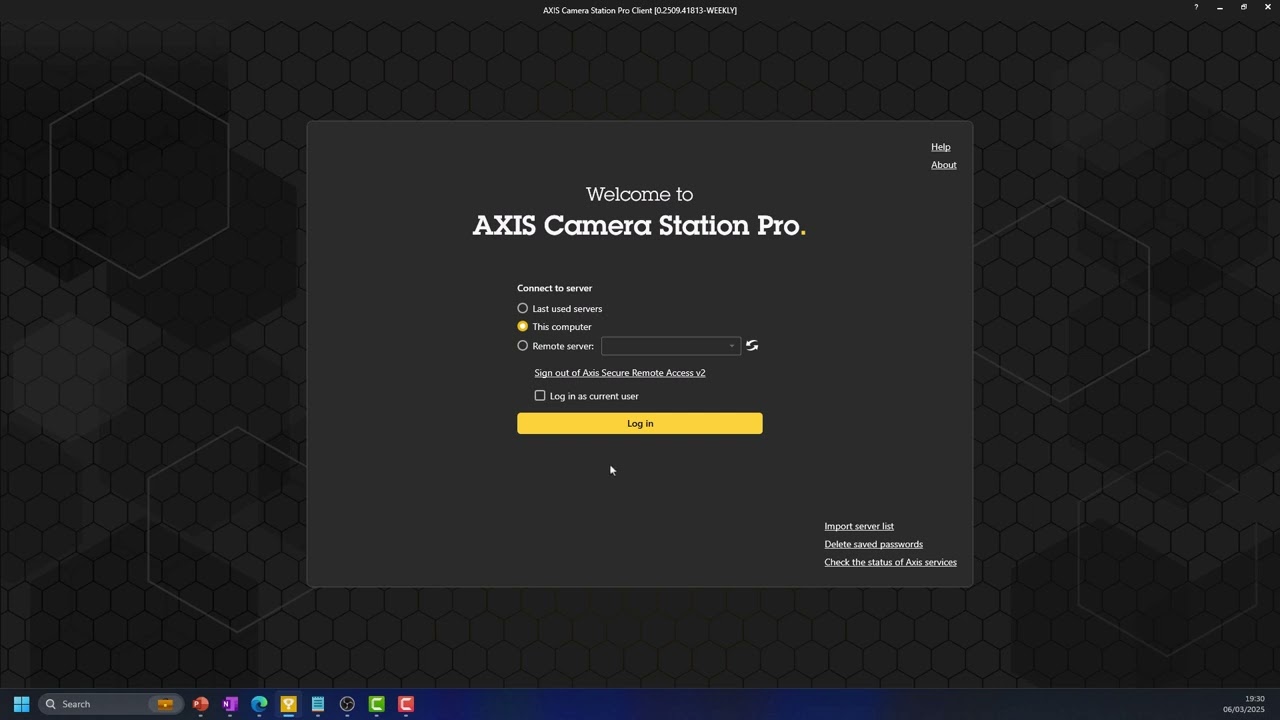
Task: Click the briefcase icon in the search box
Action: click(x=165, y=704)
